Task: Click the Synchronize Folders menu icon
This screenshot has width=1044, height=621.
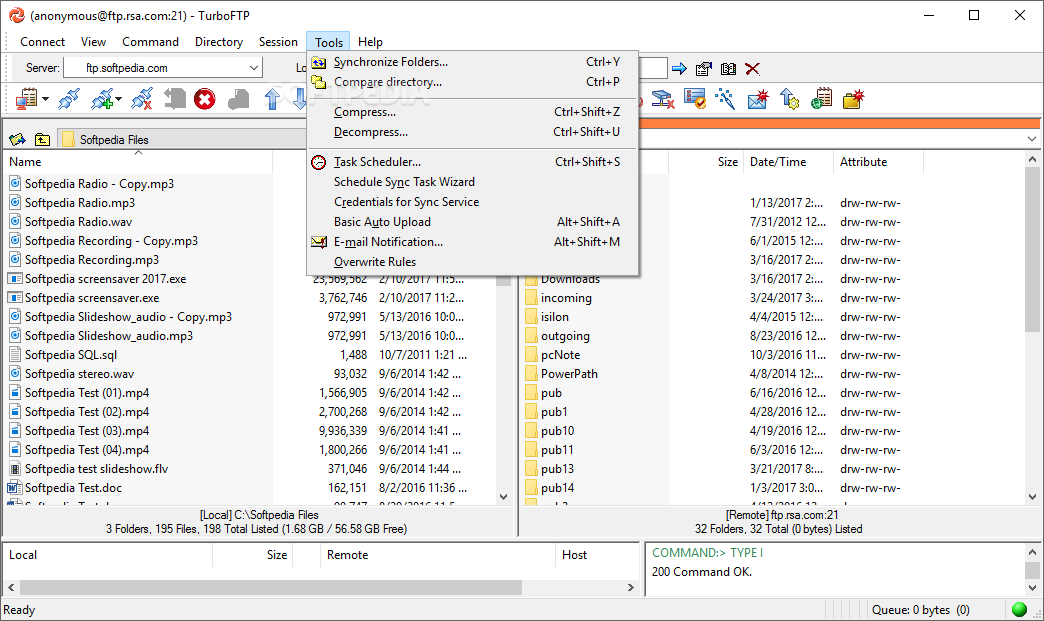Action: coord(319,62)
